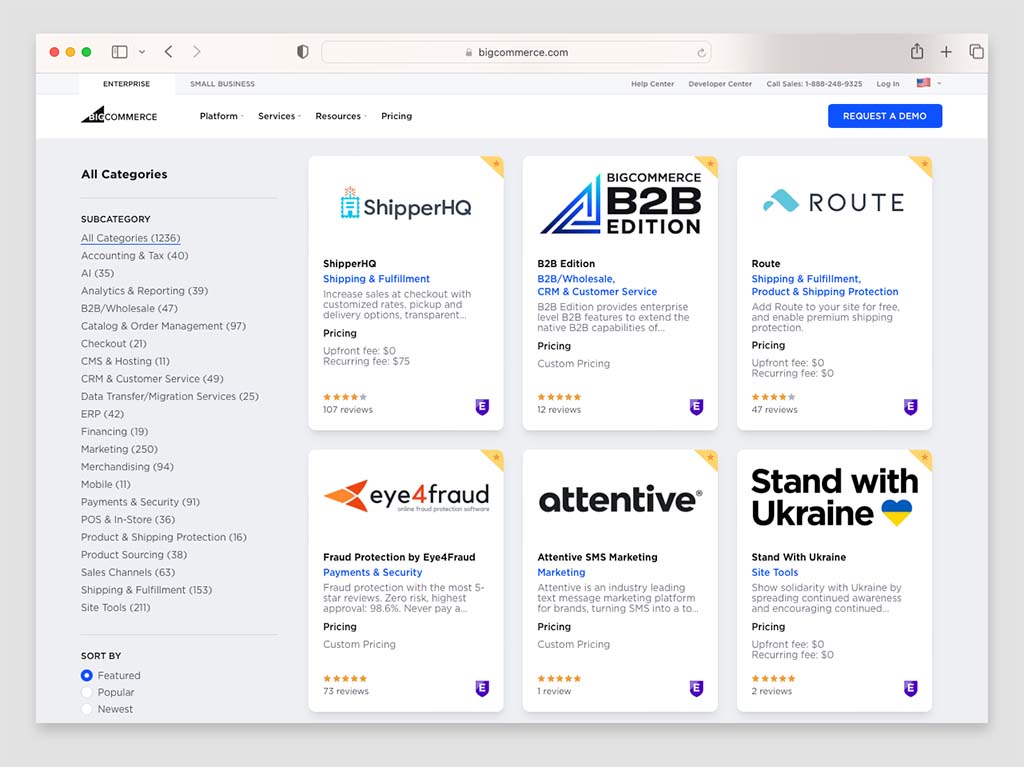The height and width of the screenshot is (767, 1024).
Task: Click the Route logo image
Action: (x=834, y=201)
